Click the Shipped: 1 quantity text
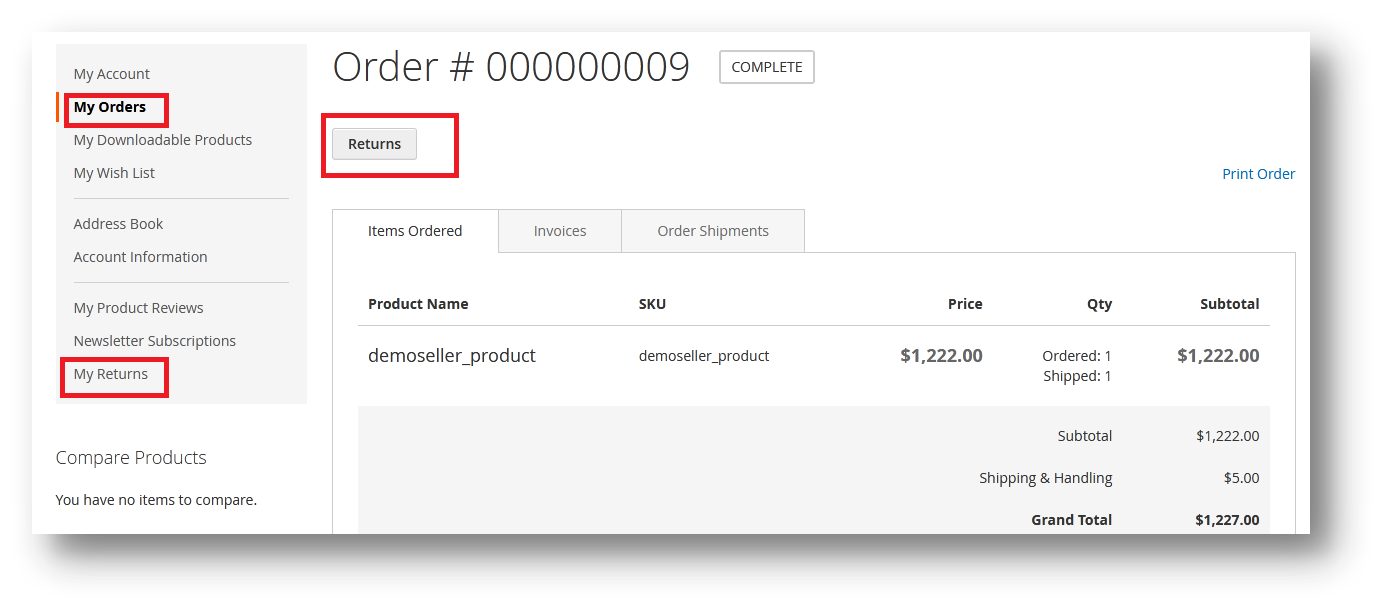 click(x=1078, y=377)
